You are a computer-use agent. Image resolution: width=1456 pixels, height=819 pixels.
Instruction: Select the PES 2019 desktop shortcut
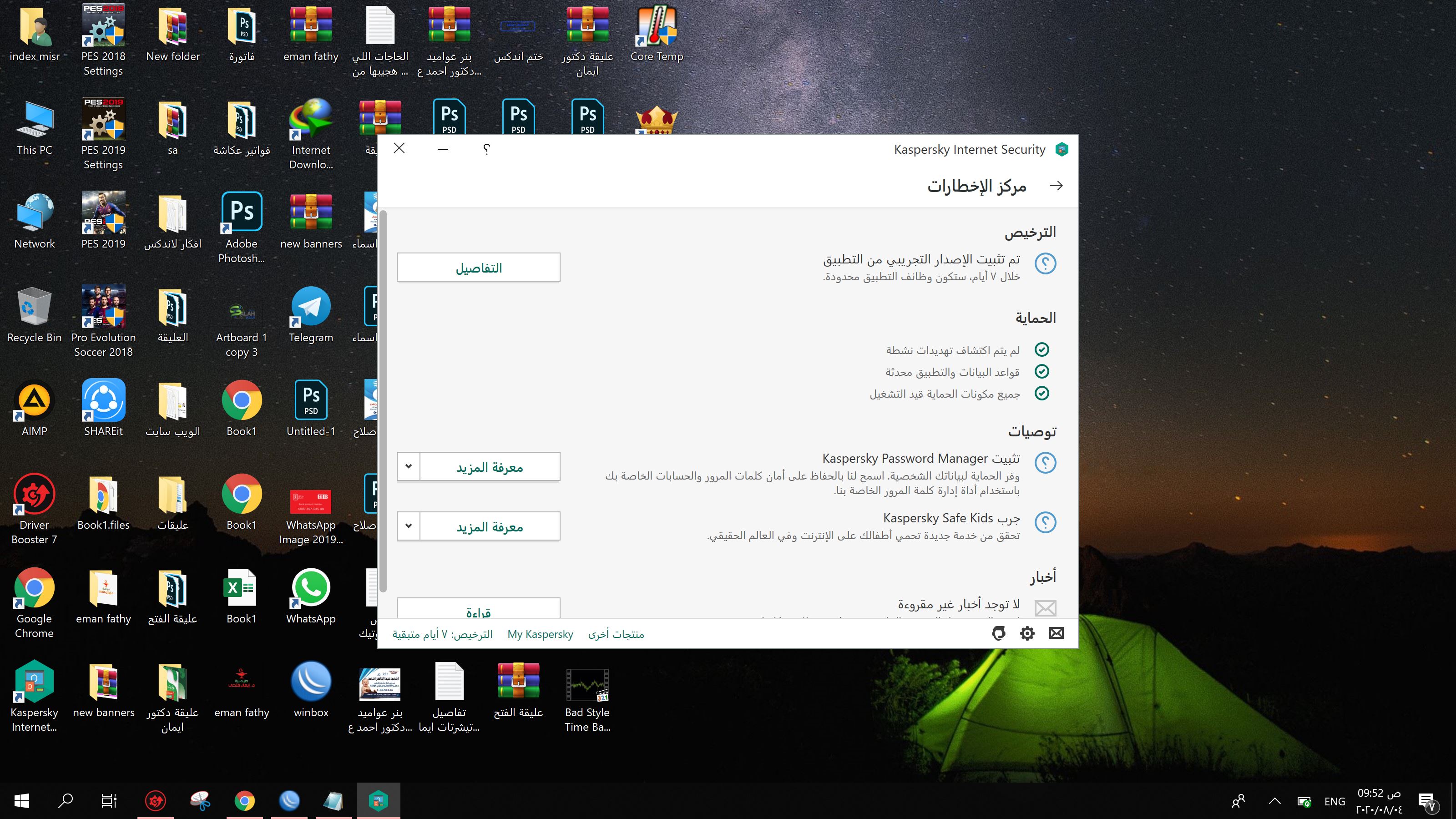pyautogui.click(x=103, y=221)
